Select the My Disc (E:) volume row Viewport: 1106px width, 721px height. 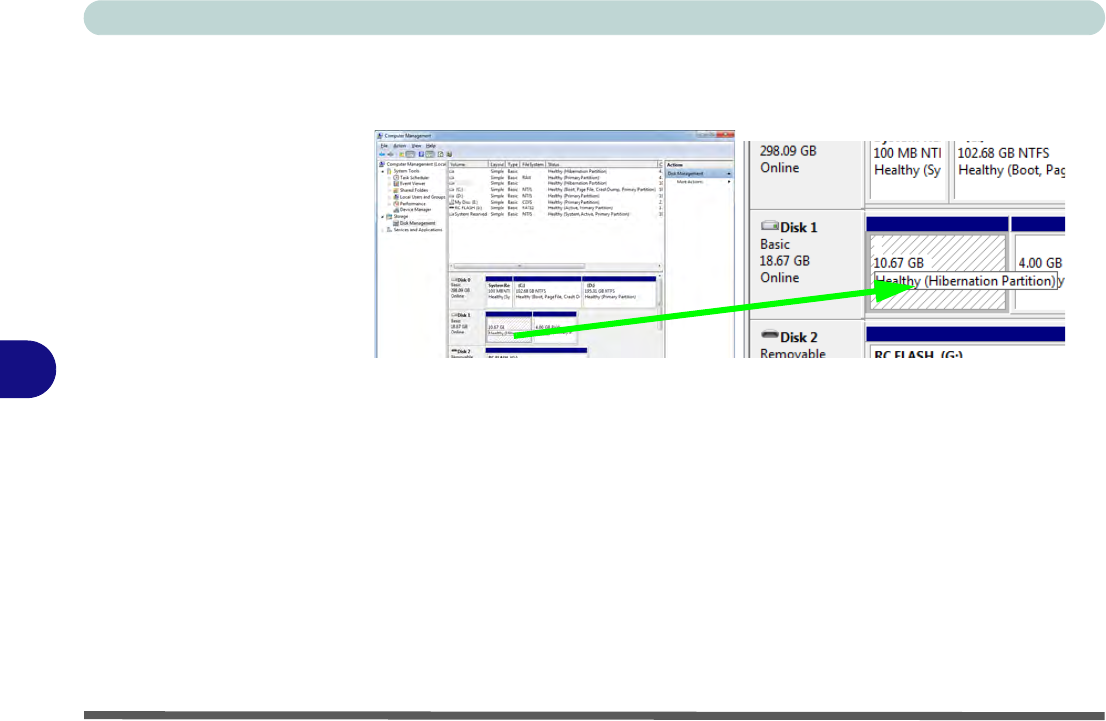(556, 202)
